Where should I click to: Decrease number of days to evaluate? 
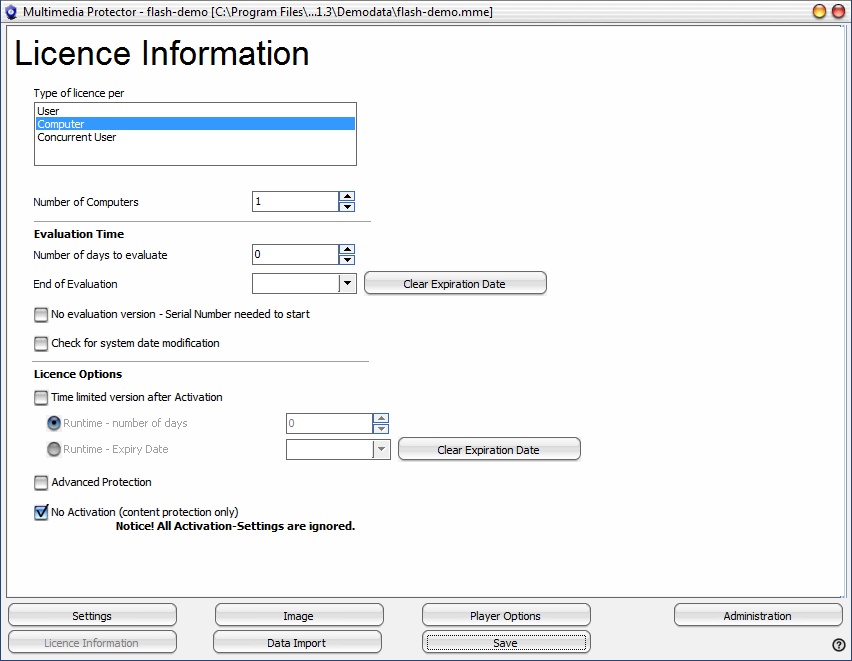click(347, 260)
